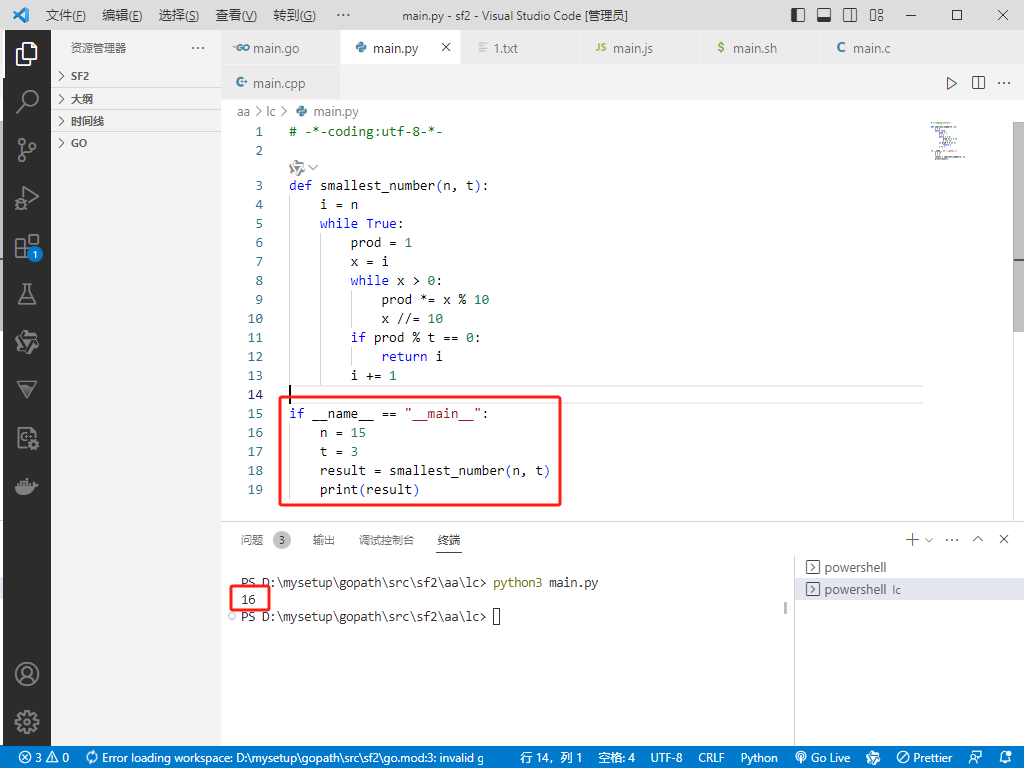The width and height of the screenshot is (1024, 768).
Task: Customize layout icon in title bar
Action: point(876,15)
